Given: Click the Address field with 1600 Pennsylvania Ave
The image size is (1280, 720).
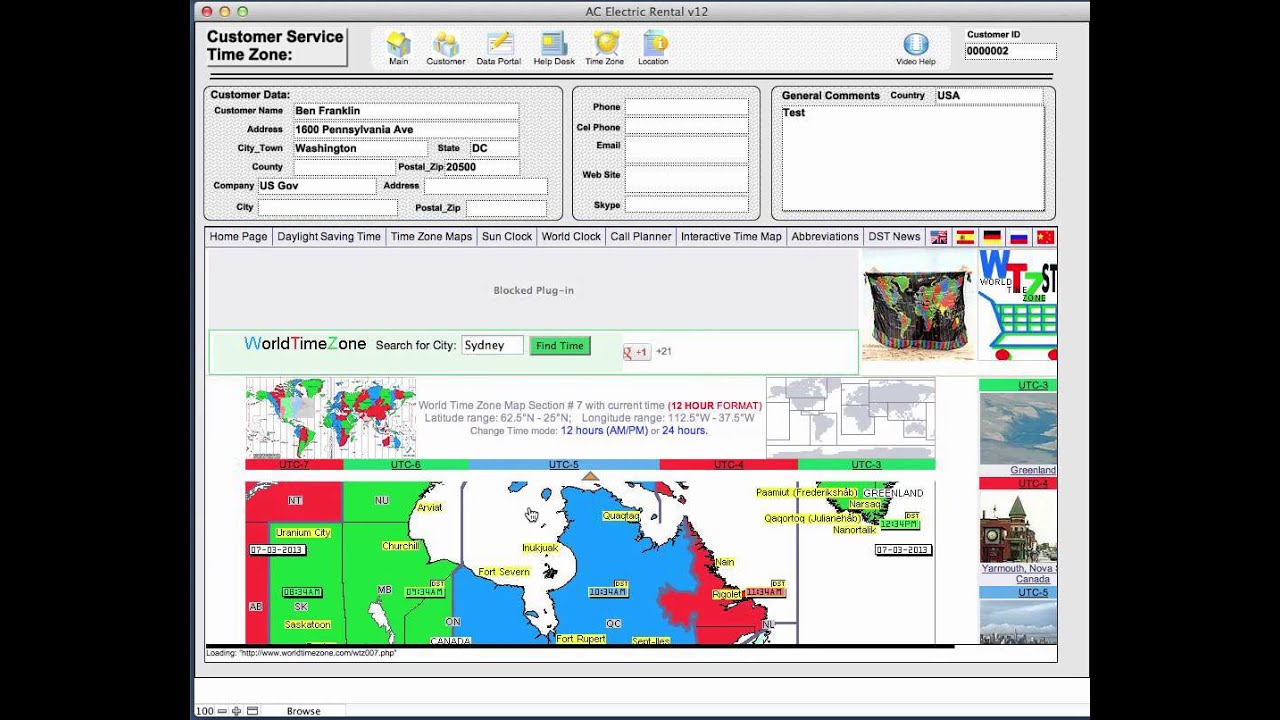Looking at the screenshot, I should coord(406,130).
